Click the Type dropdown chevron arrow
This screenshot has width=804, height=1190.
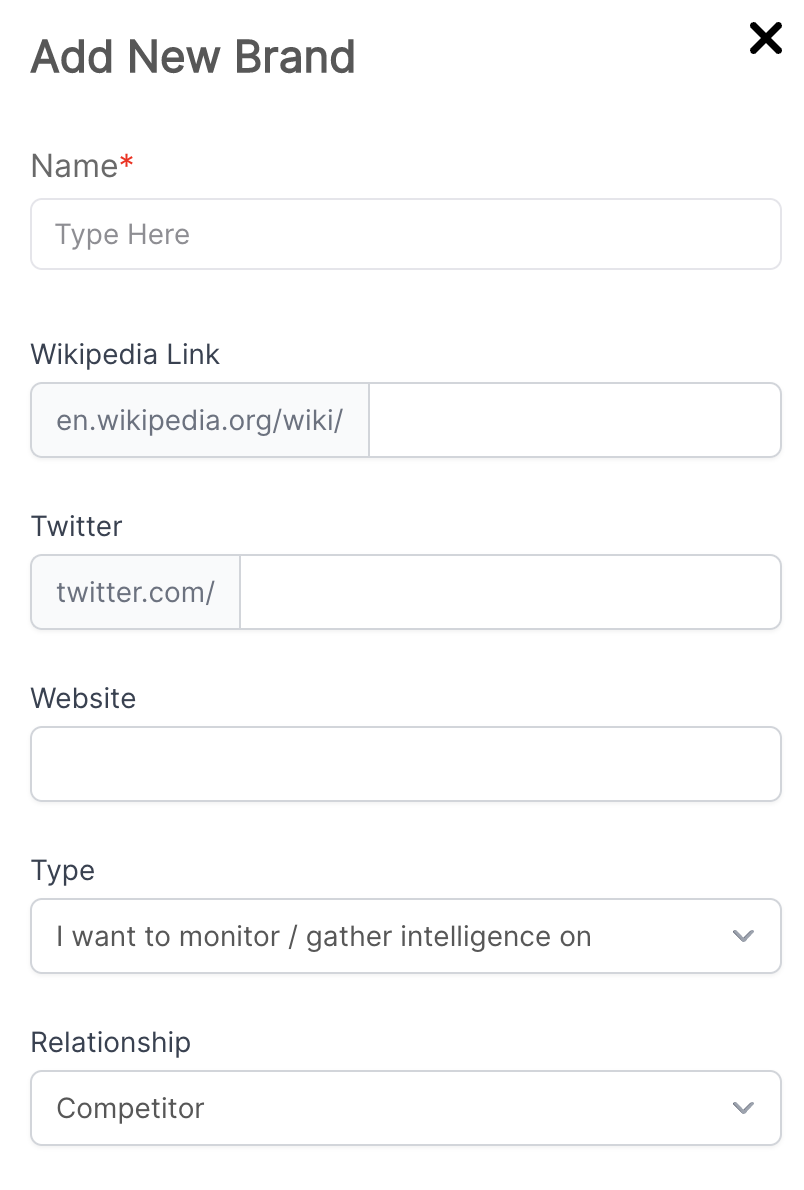742,936
